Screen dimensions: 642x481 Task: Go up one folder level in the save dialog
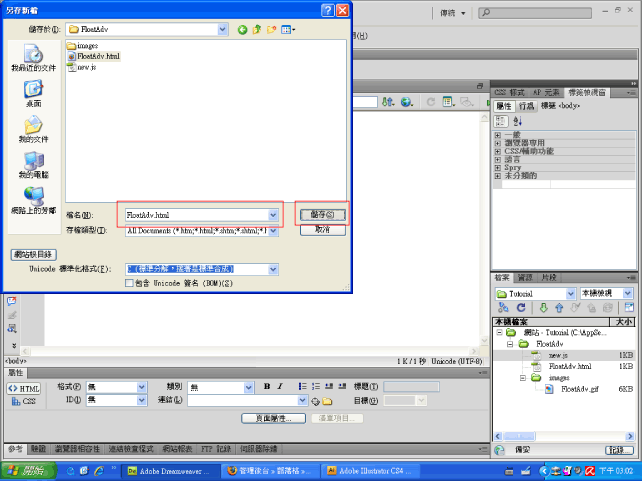pyautogui.click(x=257, y=29)
